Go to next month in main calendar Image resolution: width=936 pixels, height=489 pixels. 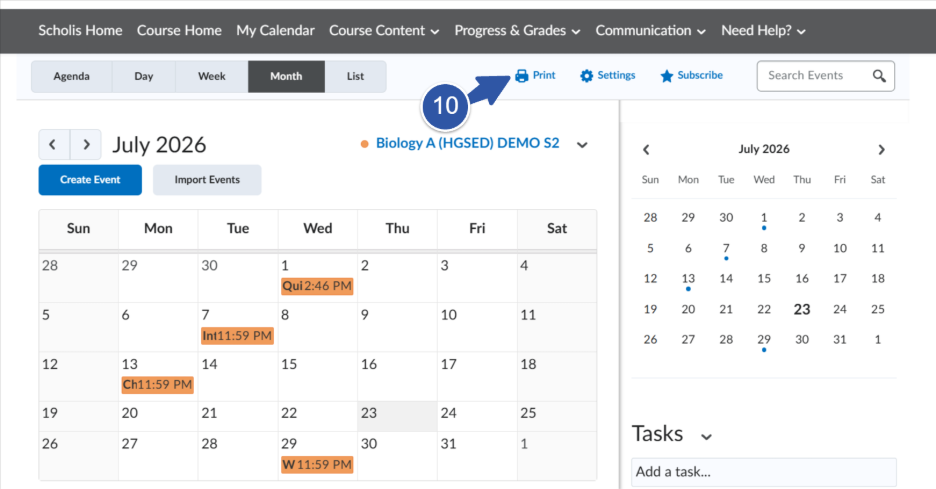[86, 144]
